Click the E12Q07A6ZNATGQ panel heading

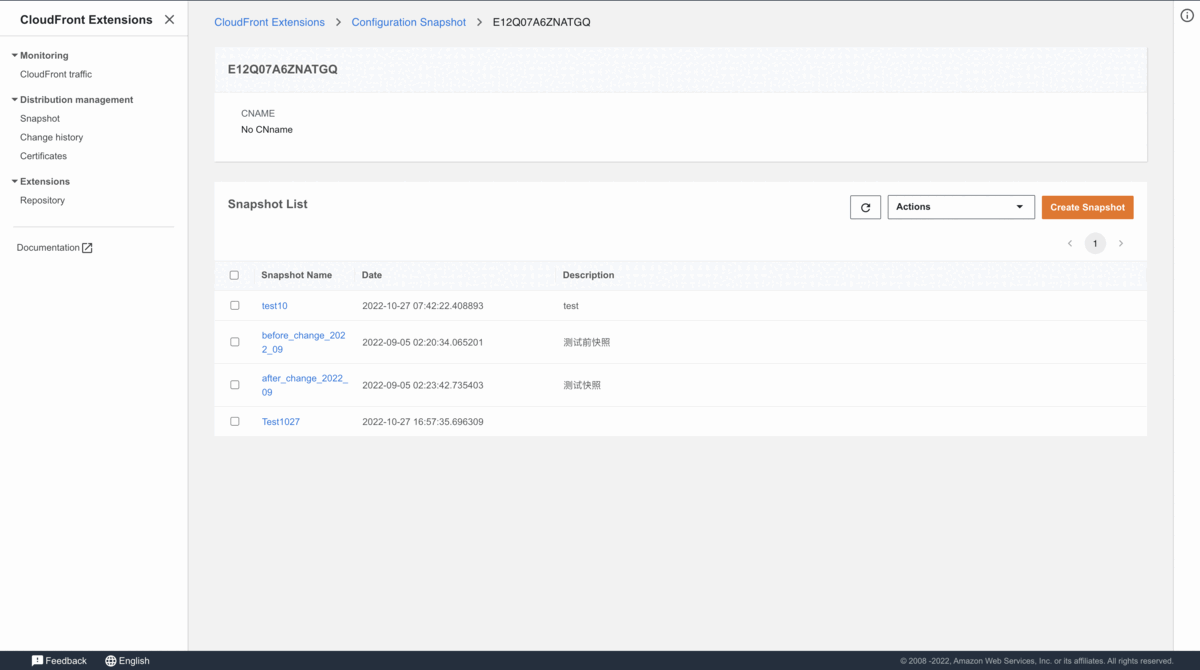click(283, 70)
